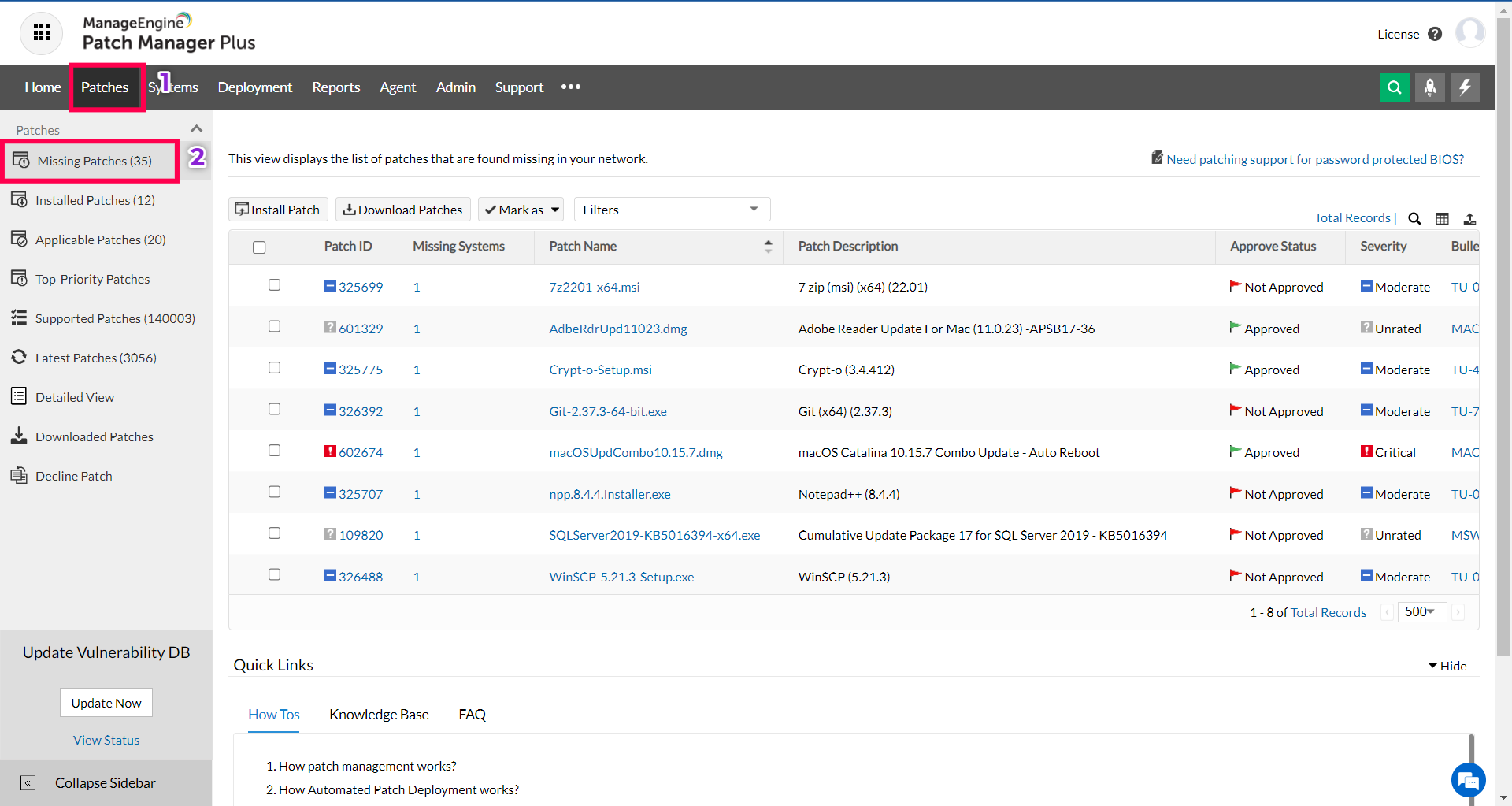This screenshot has width=1512, height=806.
Task: Click the search magnifier in the top bar
Action: (1395, 87)
